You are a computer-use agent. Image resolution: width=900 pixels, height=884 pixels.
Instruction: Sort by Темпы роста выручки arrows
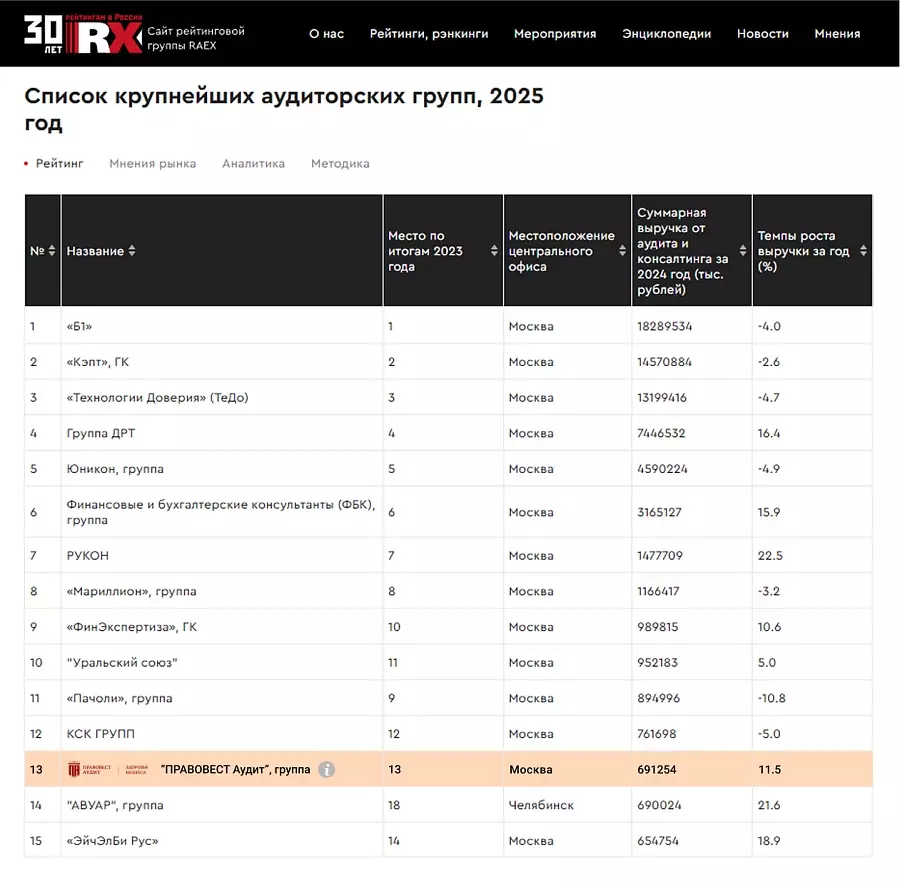click(x=863, y=251)
